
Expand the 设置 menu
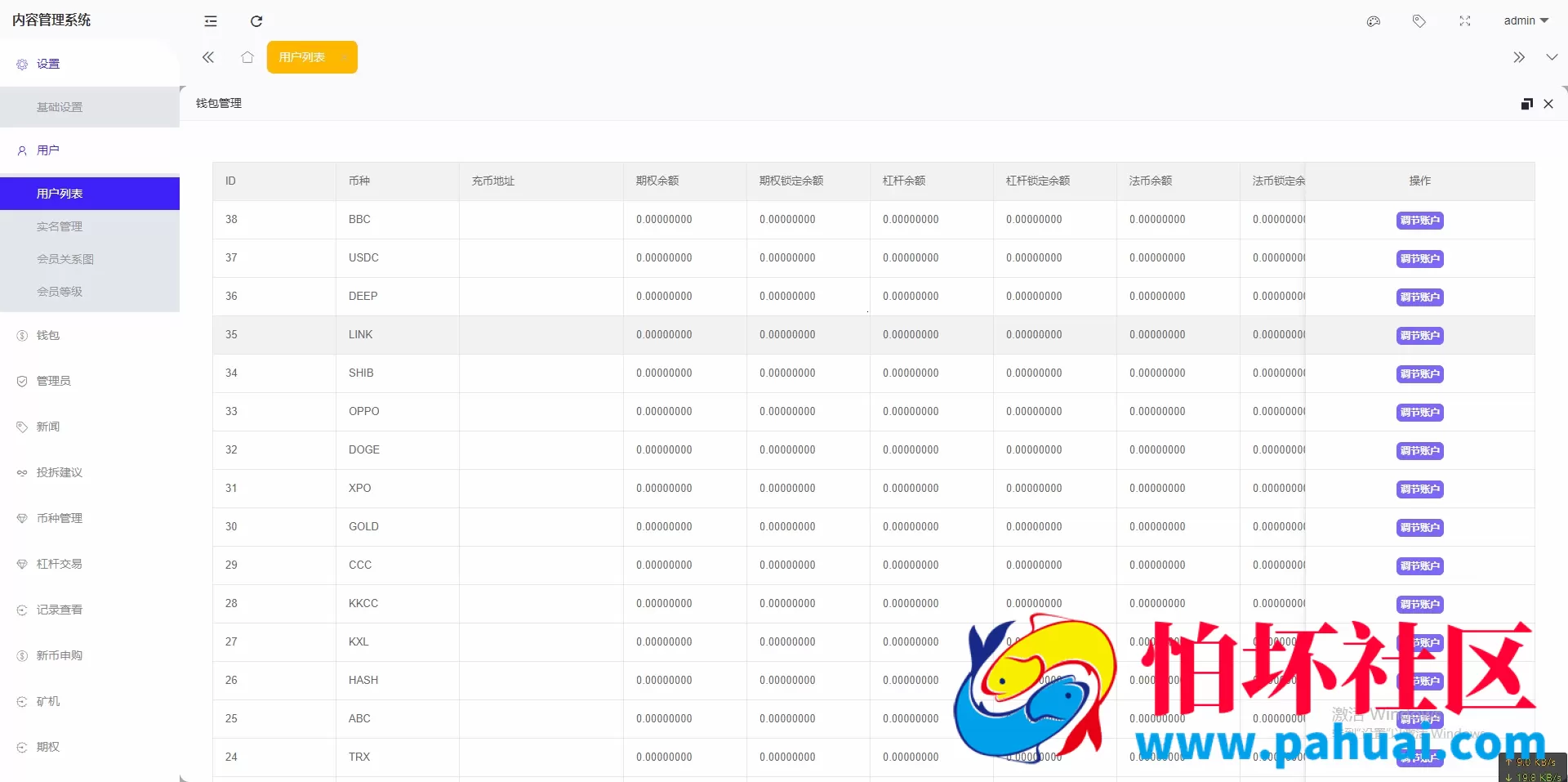coord(90,64)
